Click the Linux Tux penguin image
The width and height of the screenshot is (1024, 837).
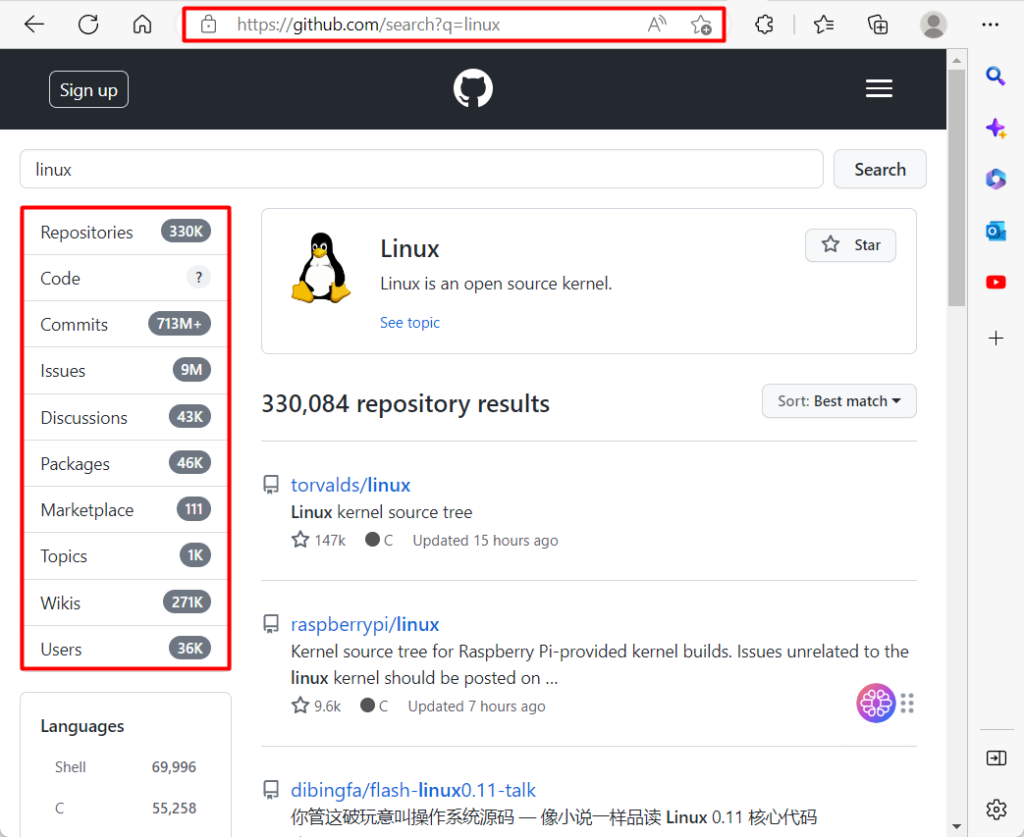click(321, 268)
